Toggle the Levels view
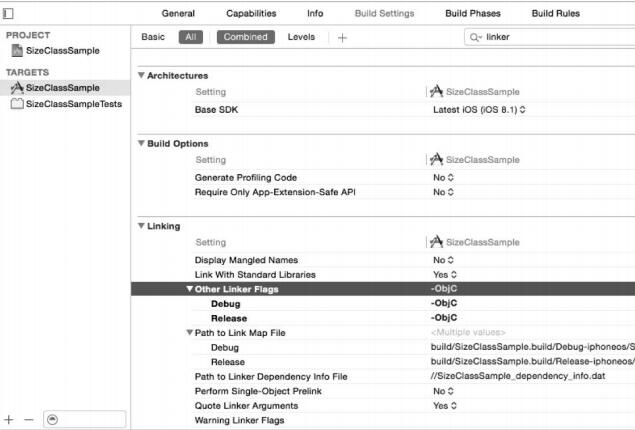635x430 pixels. [x=301, y=37]
